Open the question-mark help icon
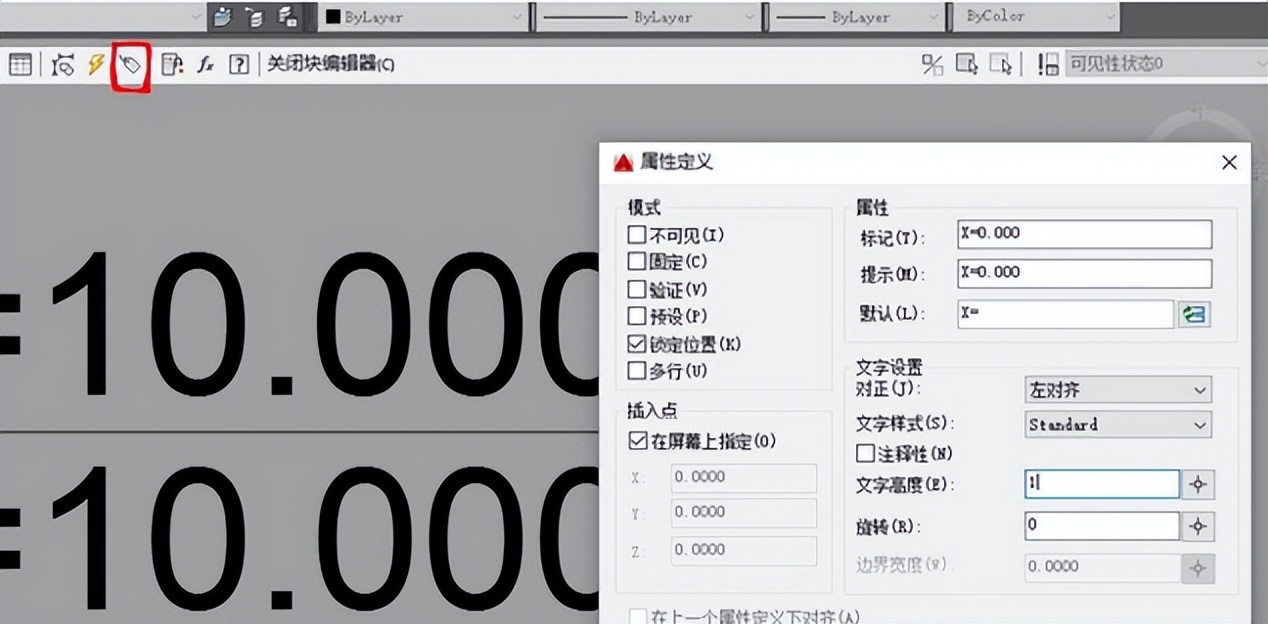 (238, 65)
